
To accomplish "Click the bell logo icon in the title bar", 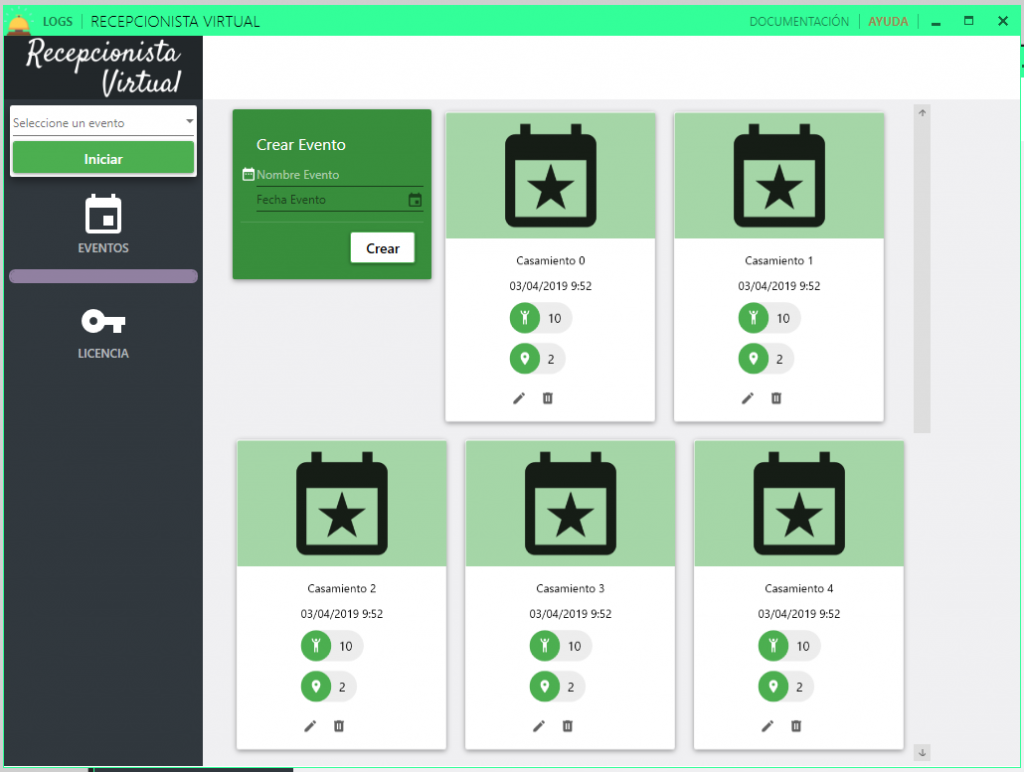I will (x=18, y=22).
